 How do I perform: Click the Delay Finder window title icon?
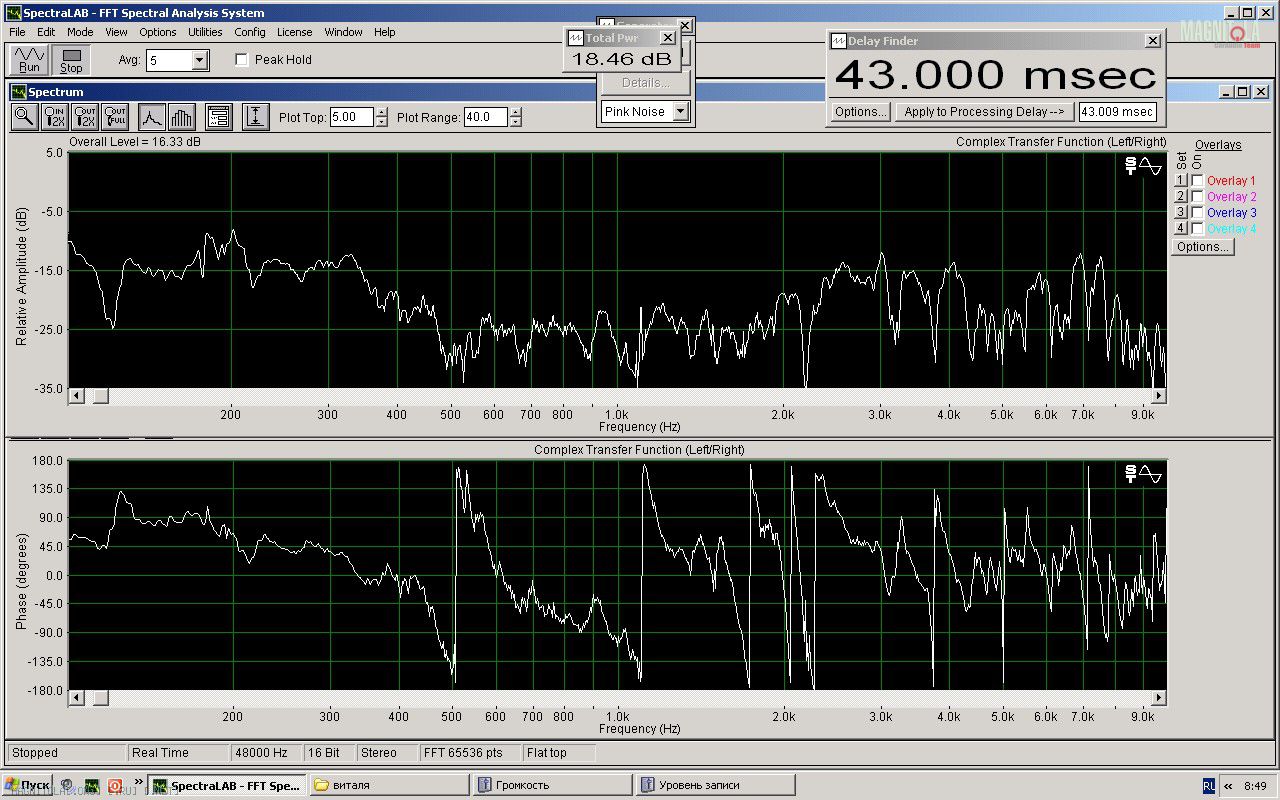(838, 41)
